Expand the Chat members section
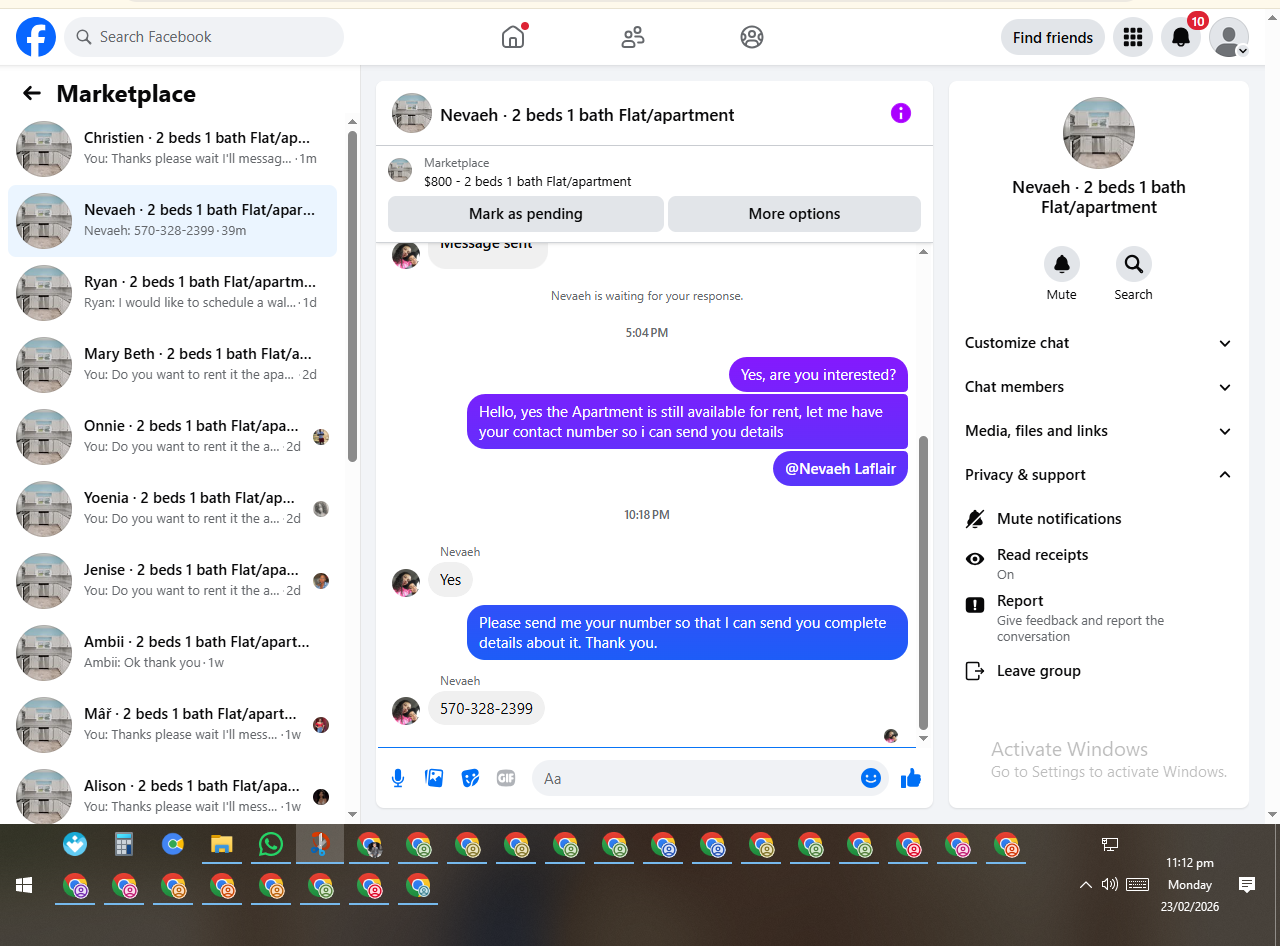 [1099, 387]
